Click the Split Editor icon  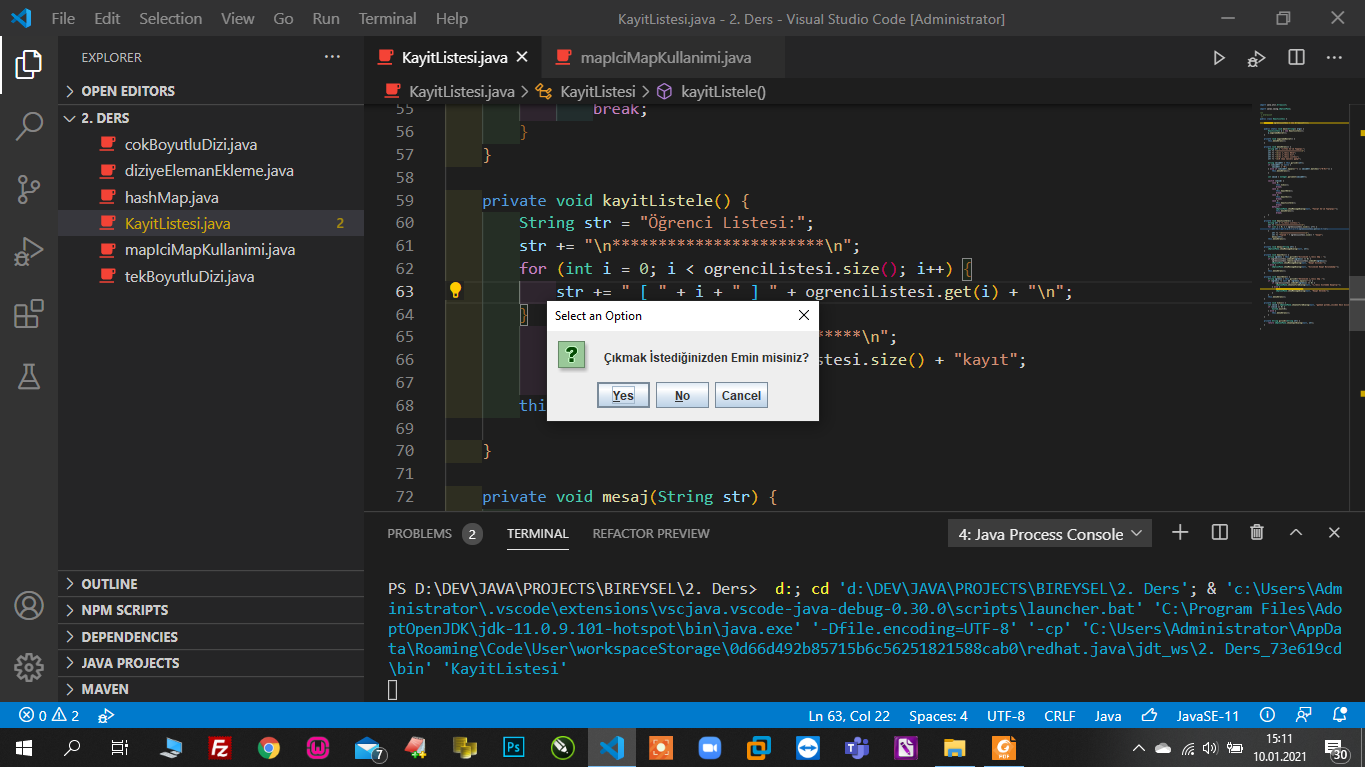(x=1296, y=58)
